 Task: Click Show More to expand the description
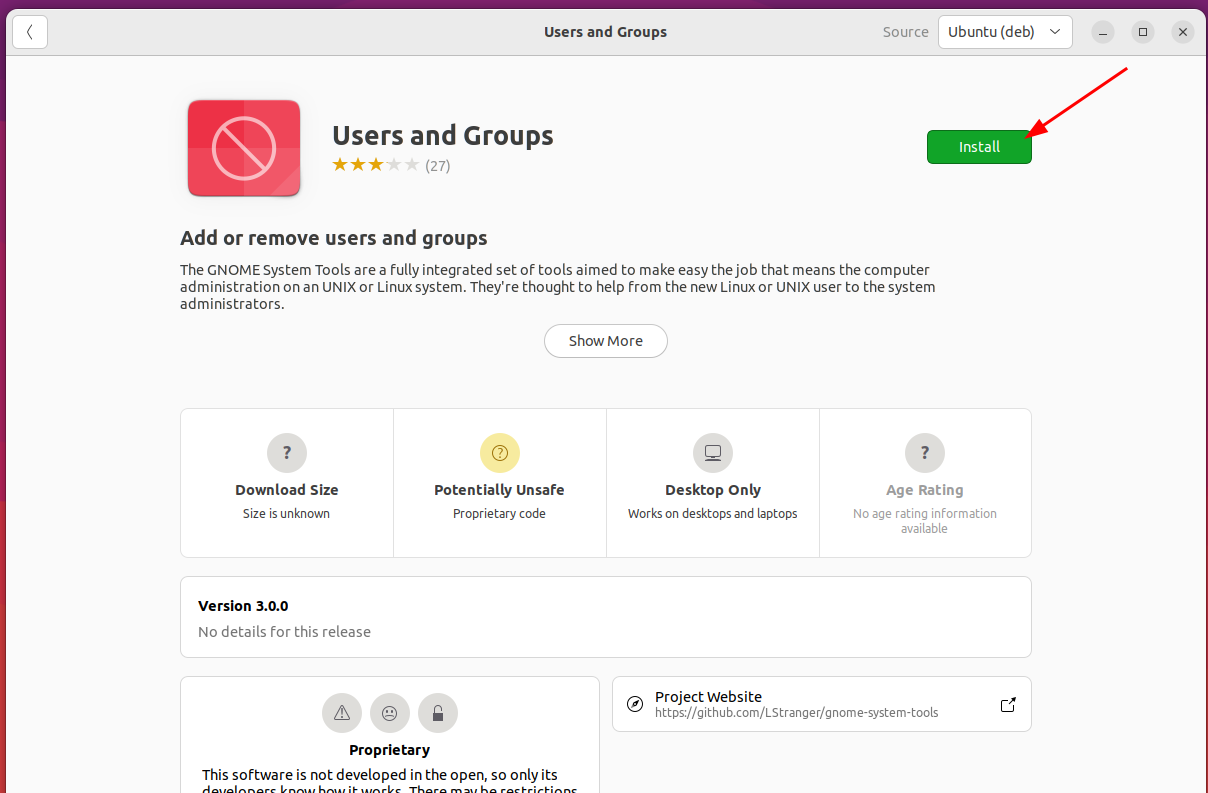pos(605,341)
